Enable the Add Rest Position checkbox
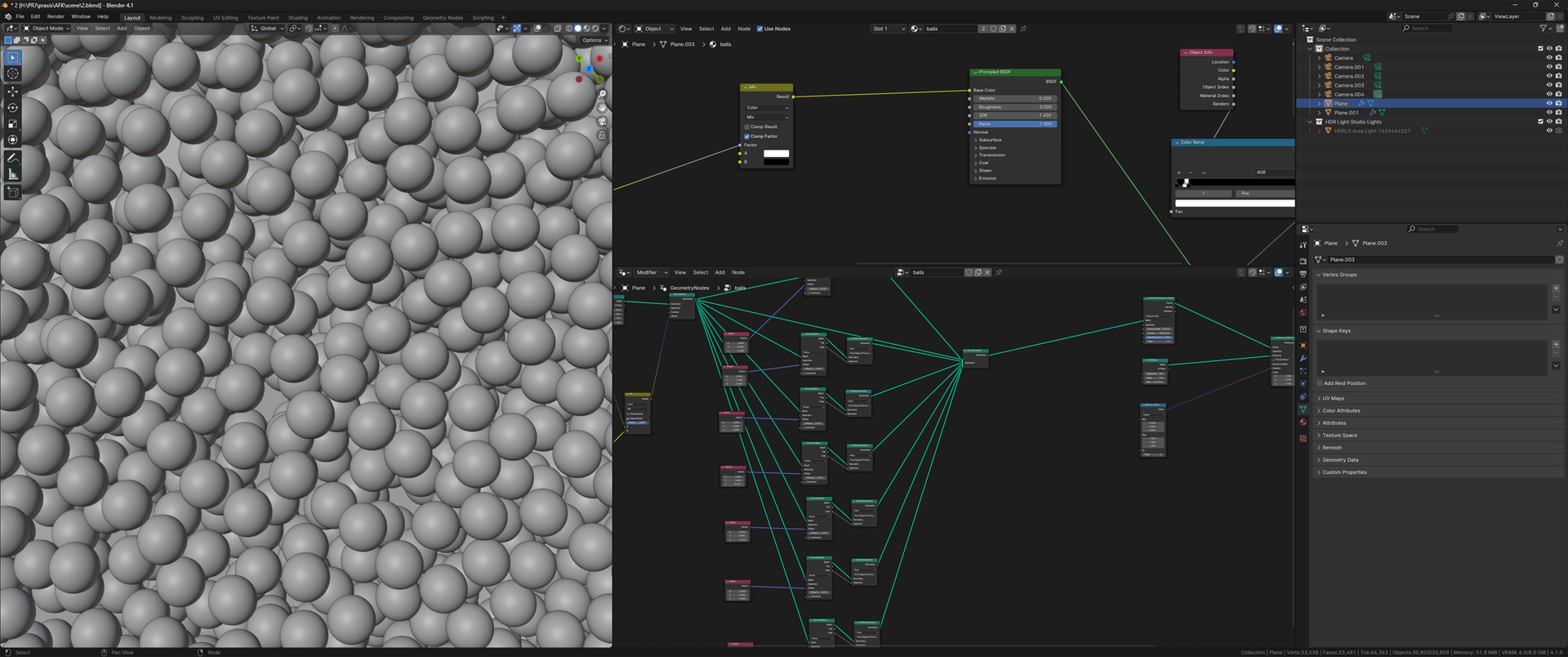This screenshot has width=1568, height=657. [x=1319, y=383]
